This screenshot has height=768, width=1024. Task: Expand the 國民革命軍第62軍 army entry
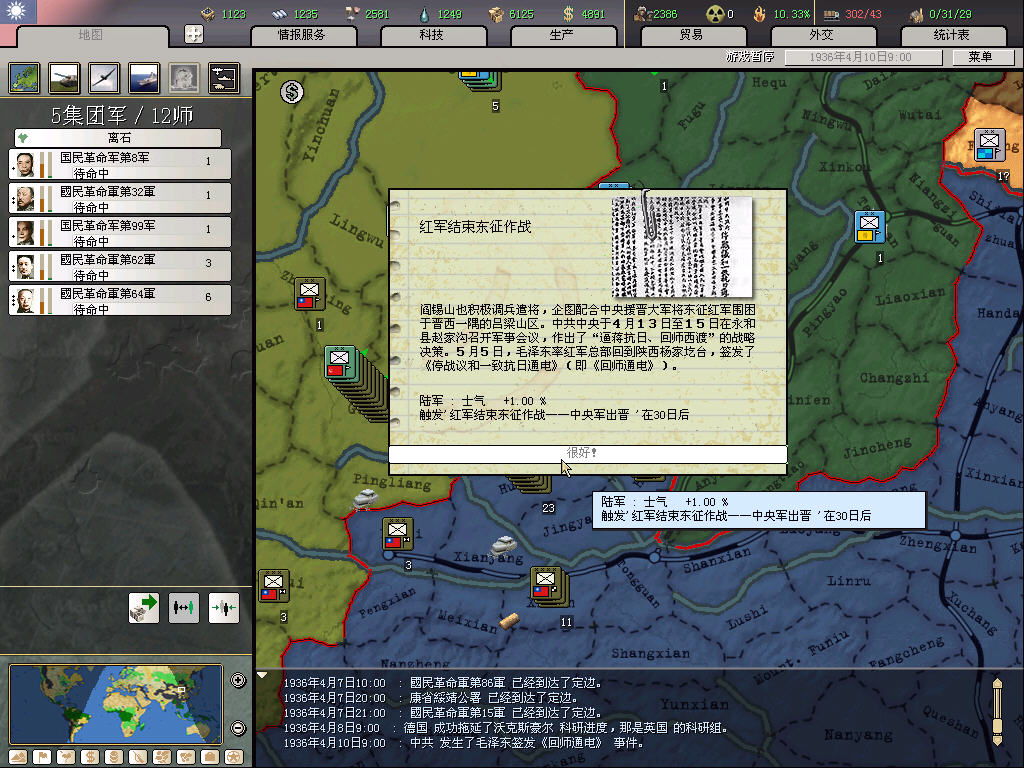coord(119,266)
